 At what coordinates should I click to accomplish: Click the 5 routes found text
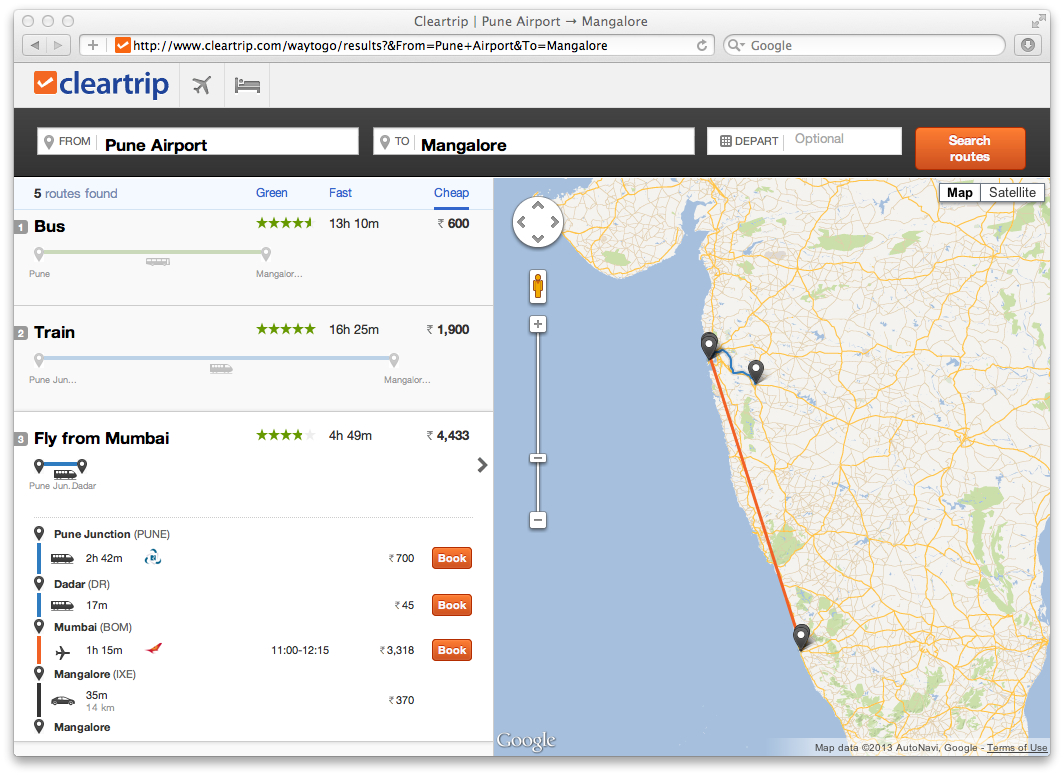pos(75,193)
